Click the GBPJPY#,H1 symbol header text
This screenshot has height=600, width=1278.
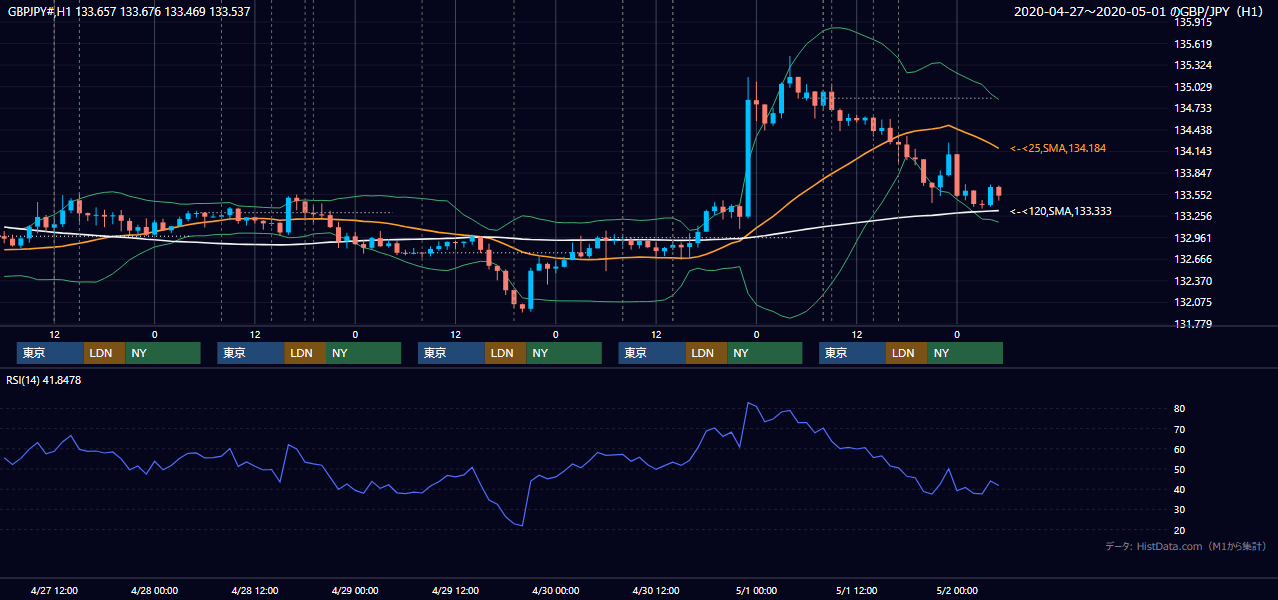coord(129,12)
